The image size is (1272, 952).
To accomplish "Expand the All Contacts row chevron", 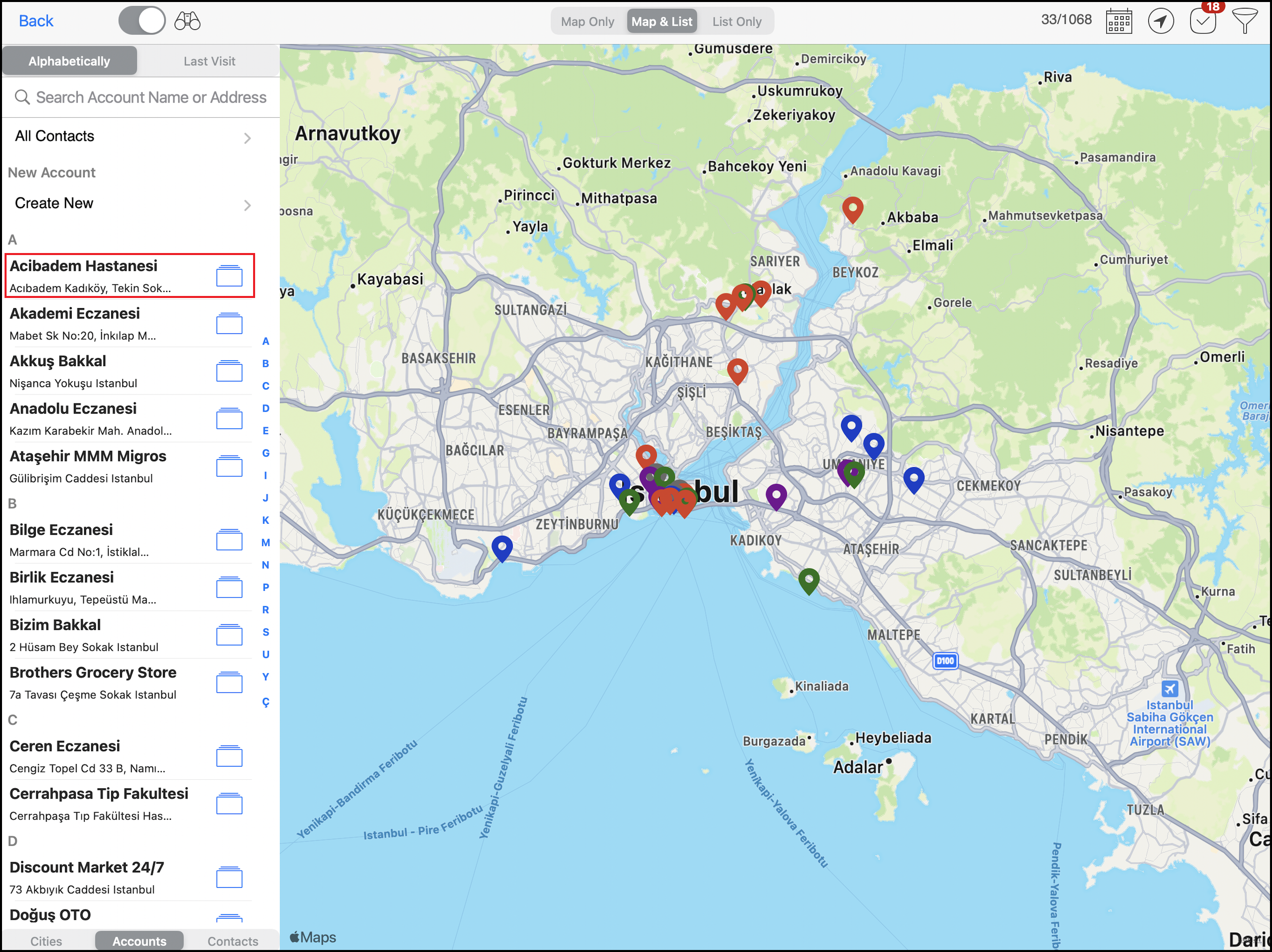I will point(247,138).
